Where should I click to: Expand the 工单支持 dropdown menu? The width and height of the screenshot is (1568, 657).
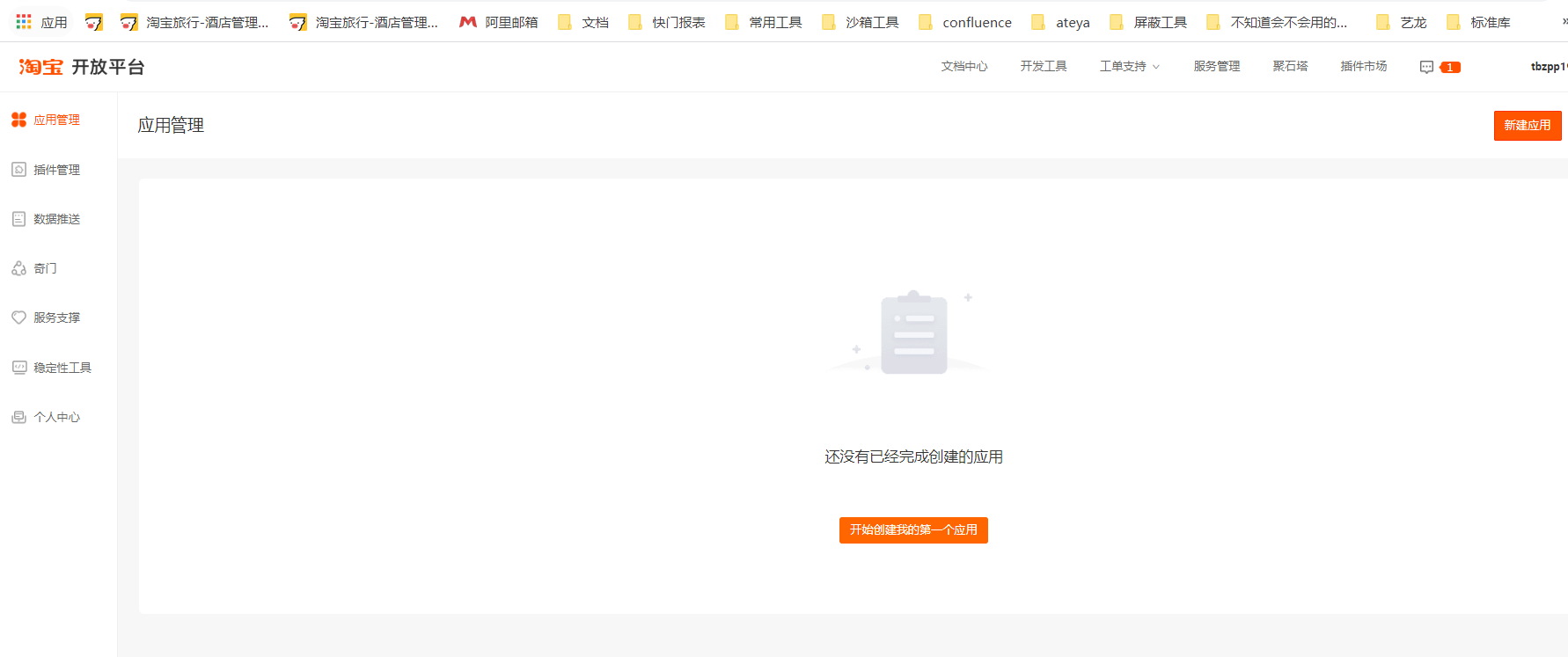pyautogui.click(x=1130, y=66)
